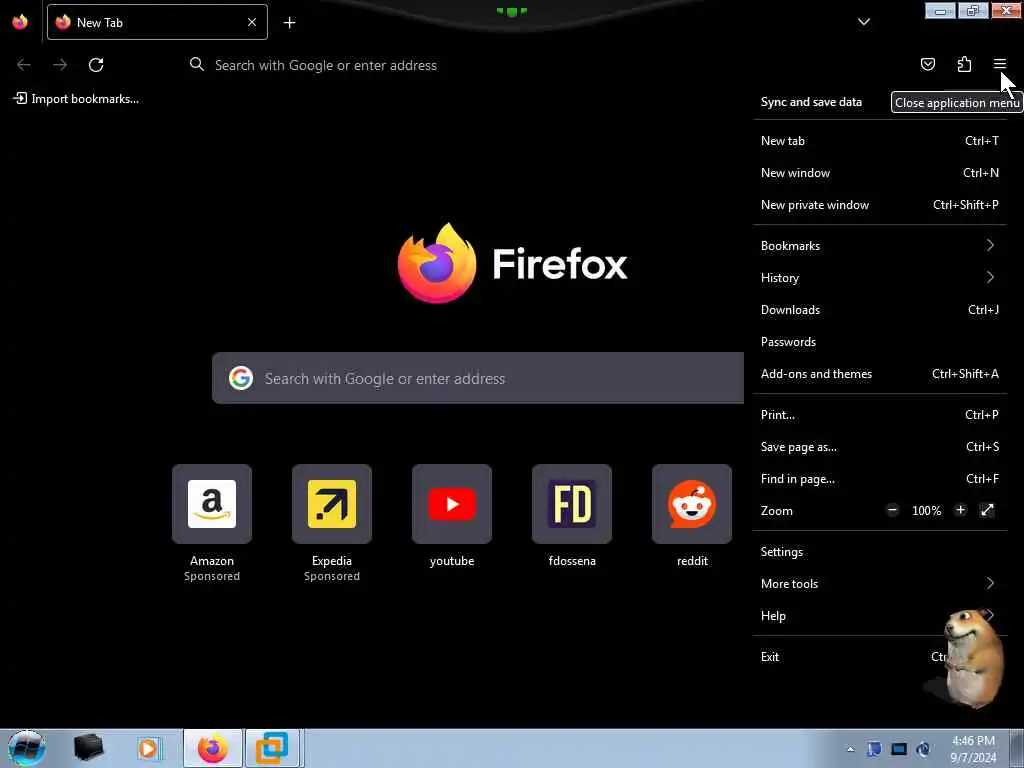Open Add-ons and themes
Image resolution: width=1024 pixels, height=768 pixels.
880,374
